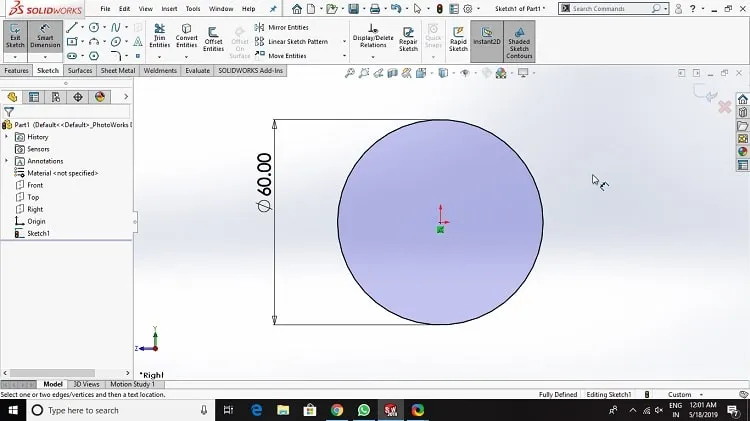Image resolution: width=750 pixels, height=421 pixels.
Task: Activate the Smart Dimension tool
Action: pyautogui.click(x=45, y=36)
